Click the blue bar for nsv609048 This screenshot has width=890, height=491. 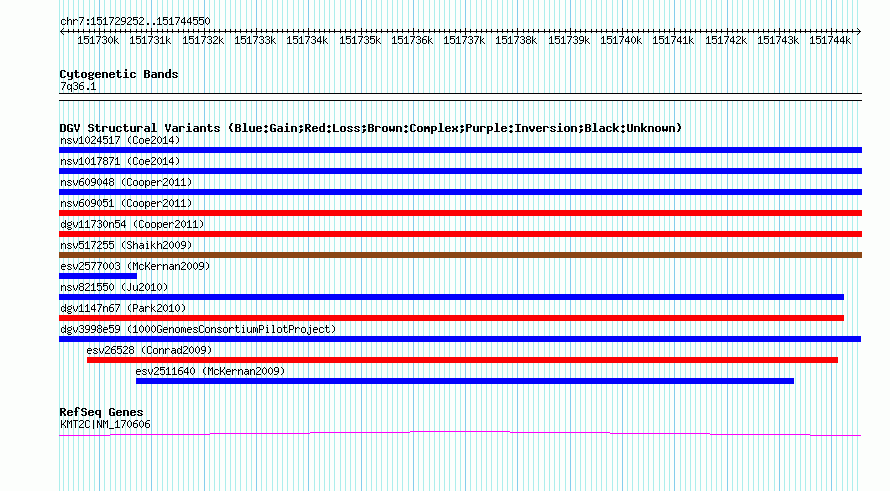coord(460,192)
